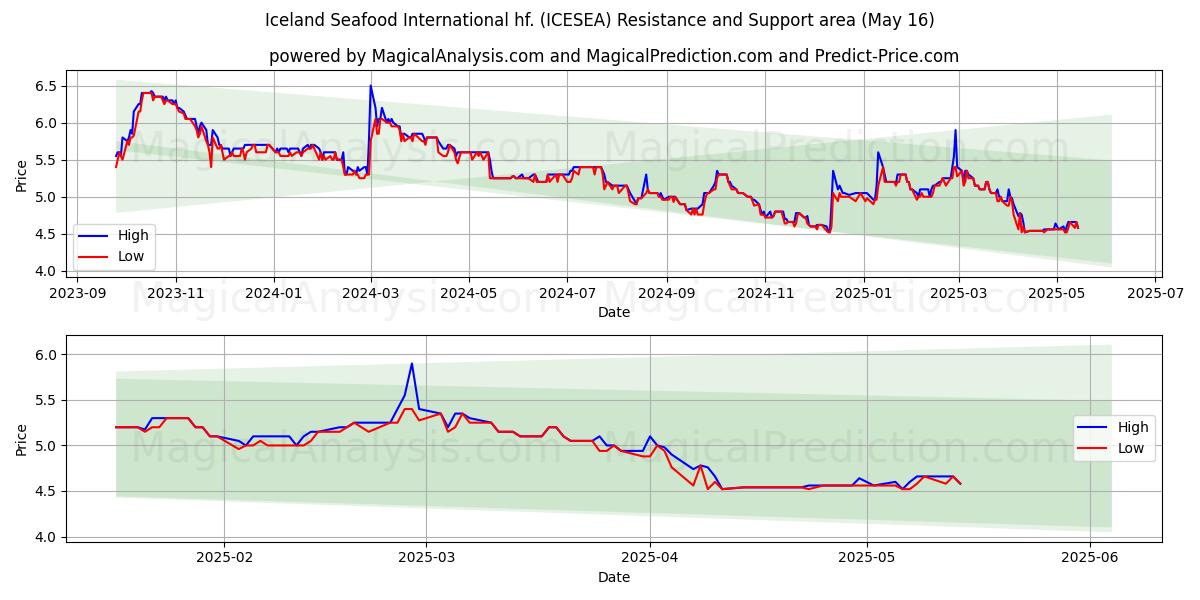Viewport: 1200px width, 600px height.
Task: Click the 2024-07 date tick on the upper chart
Action: point(567,292)
